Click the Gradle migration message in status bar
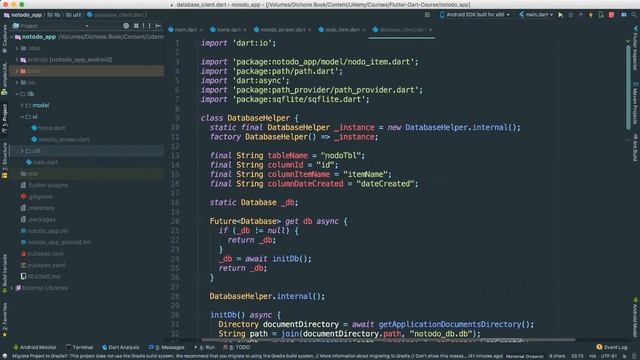The height and width of the screenshot is (360, 640). (257, 356)
